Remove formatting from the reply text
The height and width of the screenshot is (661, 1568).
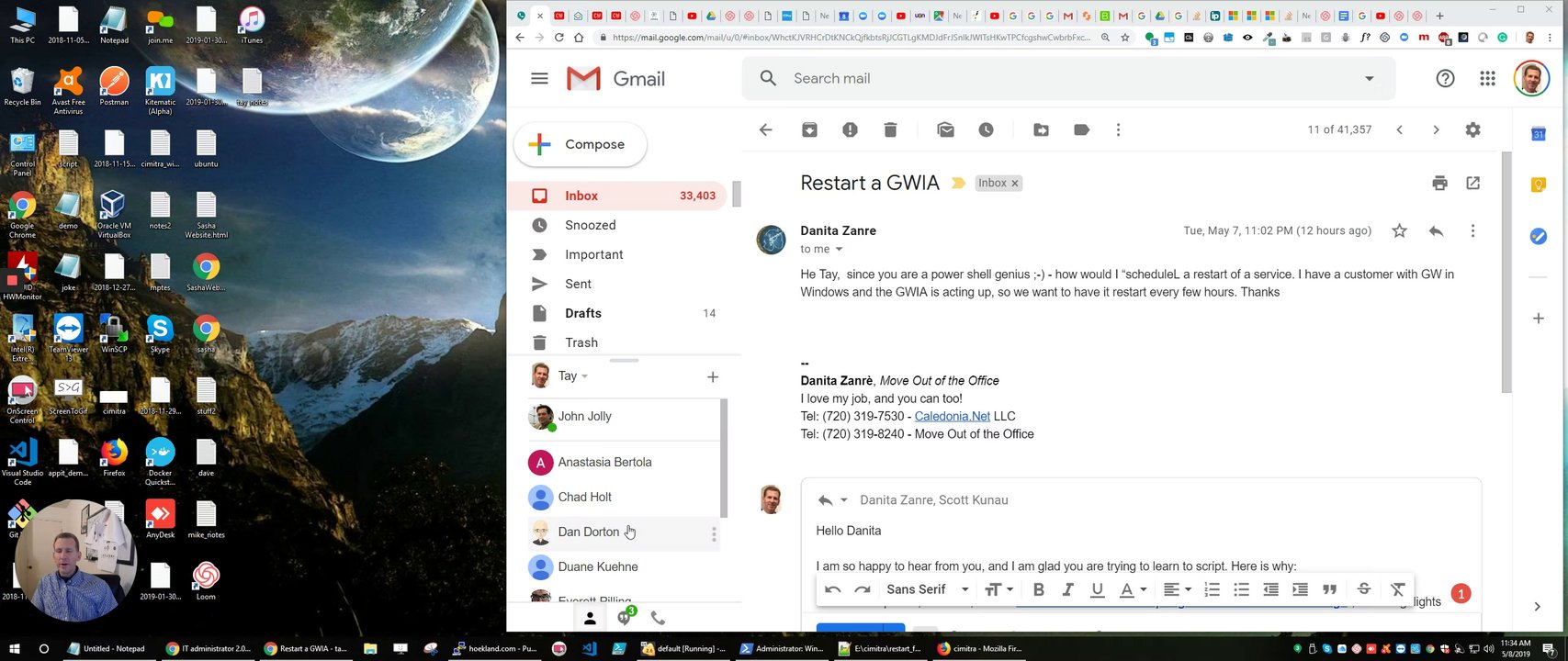[1397, 589]
